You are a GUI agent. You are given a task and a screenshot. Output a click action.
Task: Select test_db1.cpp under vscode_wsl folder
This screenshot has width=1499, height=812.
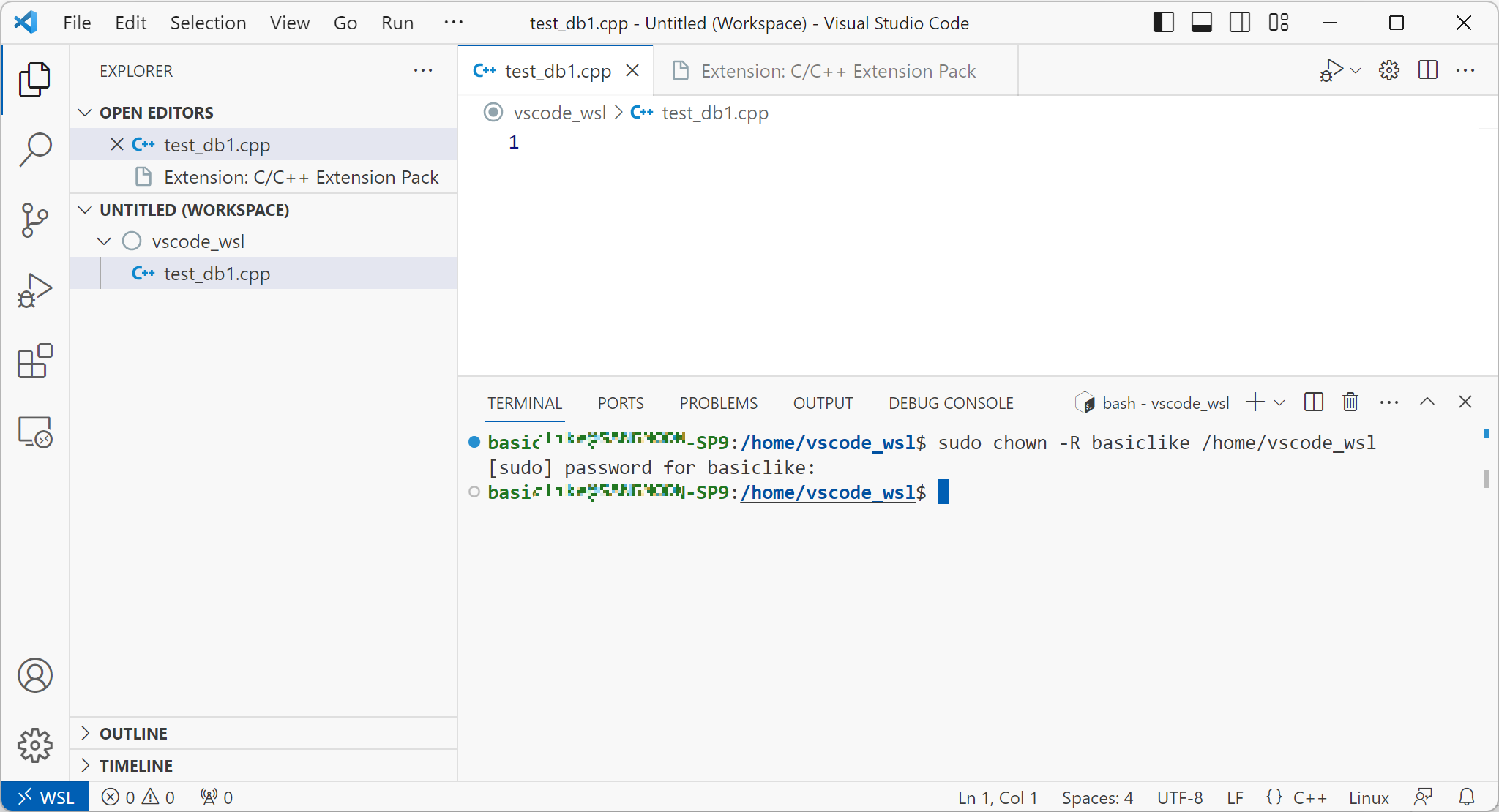coord(217,274)
